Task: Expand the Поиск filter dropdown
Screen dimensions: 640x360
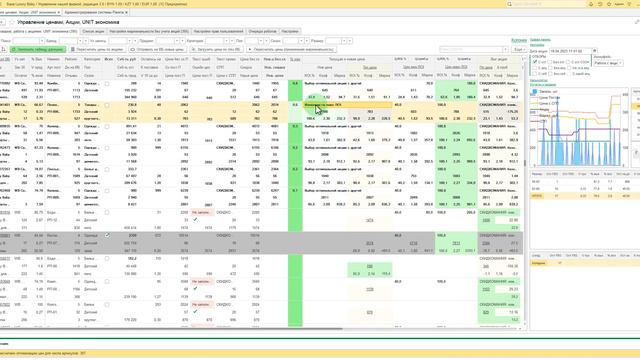Action: (42, 41)
